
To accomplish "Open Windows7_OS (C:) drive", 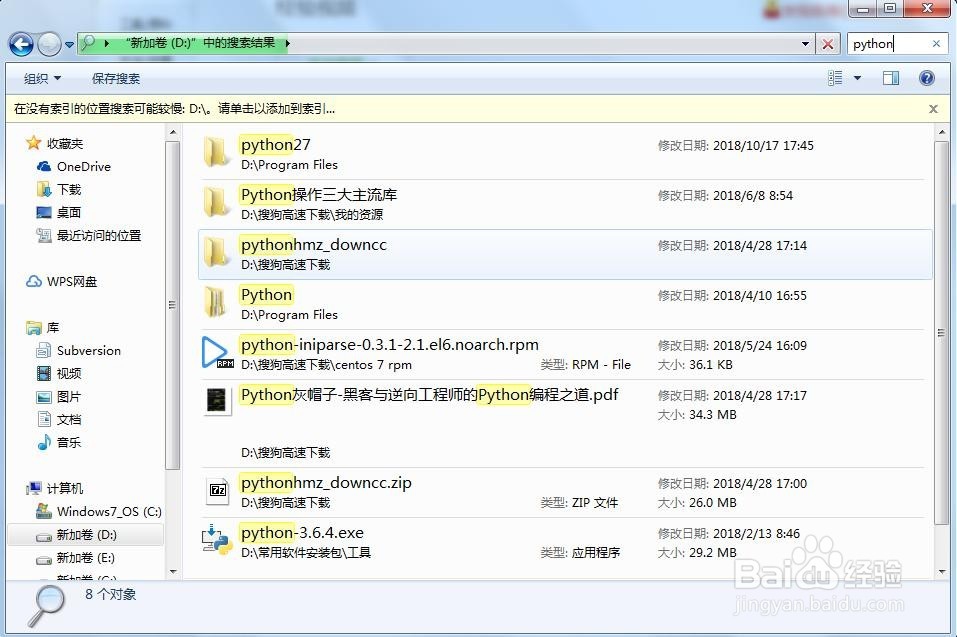I will [98, 511].
